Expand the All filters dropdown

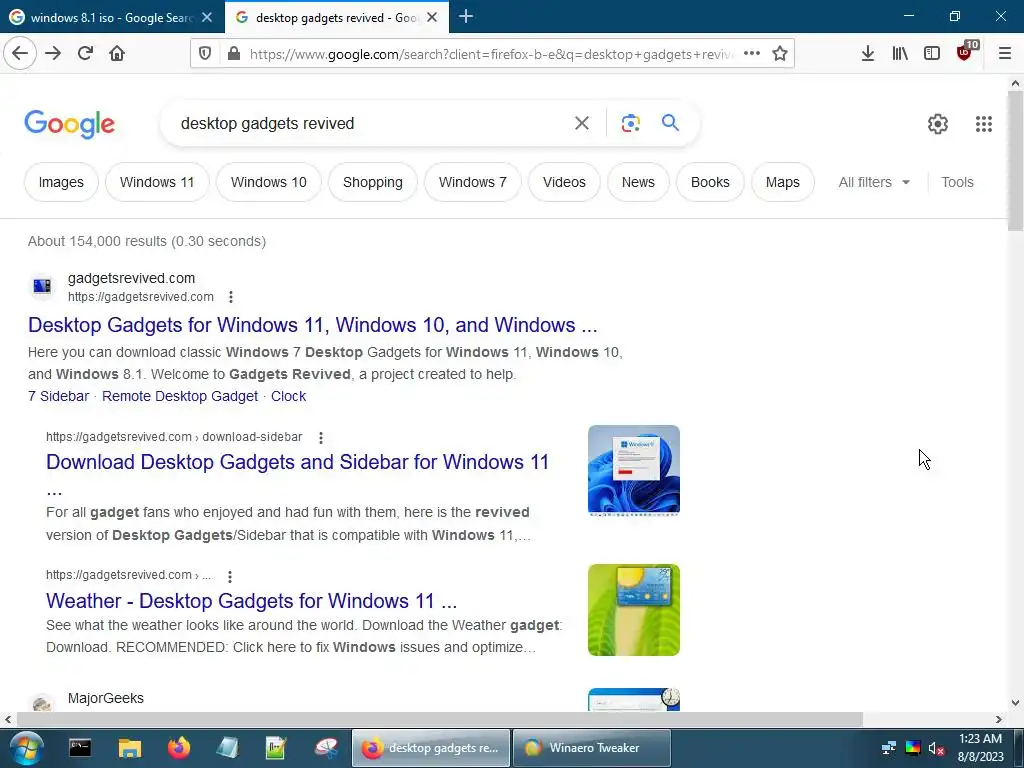[x=874, y=182]
